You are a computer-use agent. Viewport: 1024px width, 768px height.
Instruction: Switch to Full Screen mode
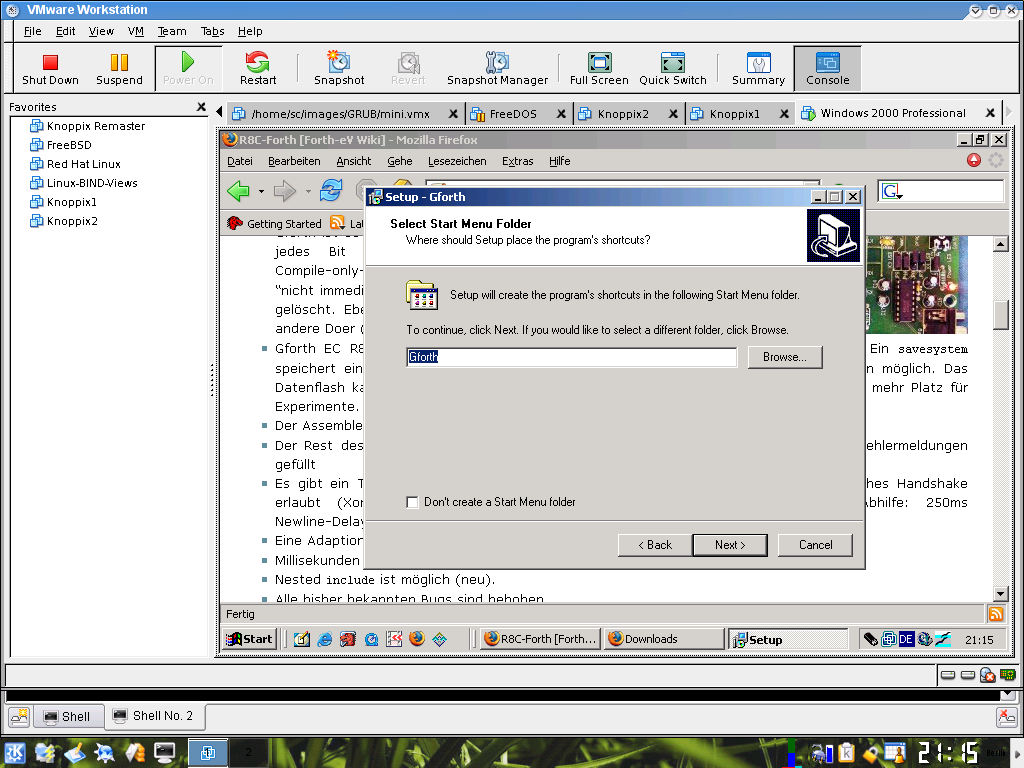tap(599, 69)
